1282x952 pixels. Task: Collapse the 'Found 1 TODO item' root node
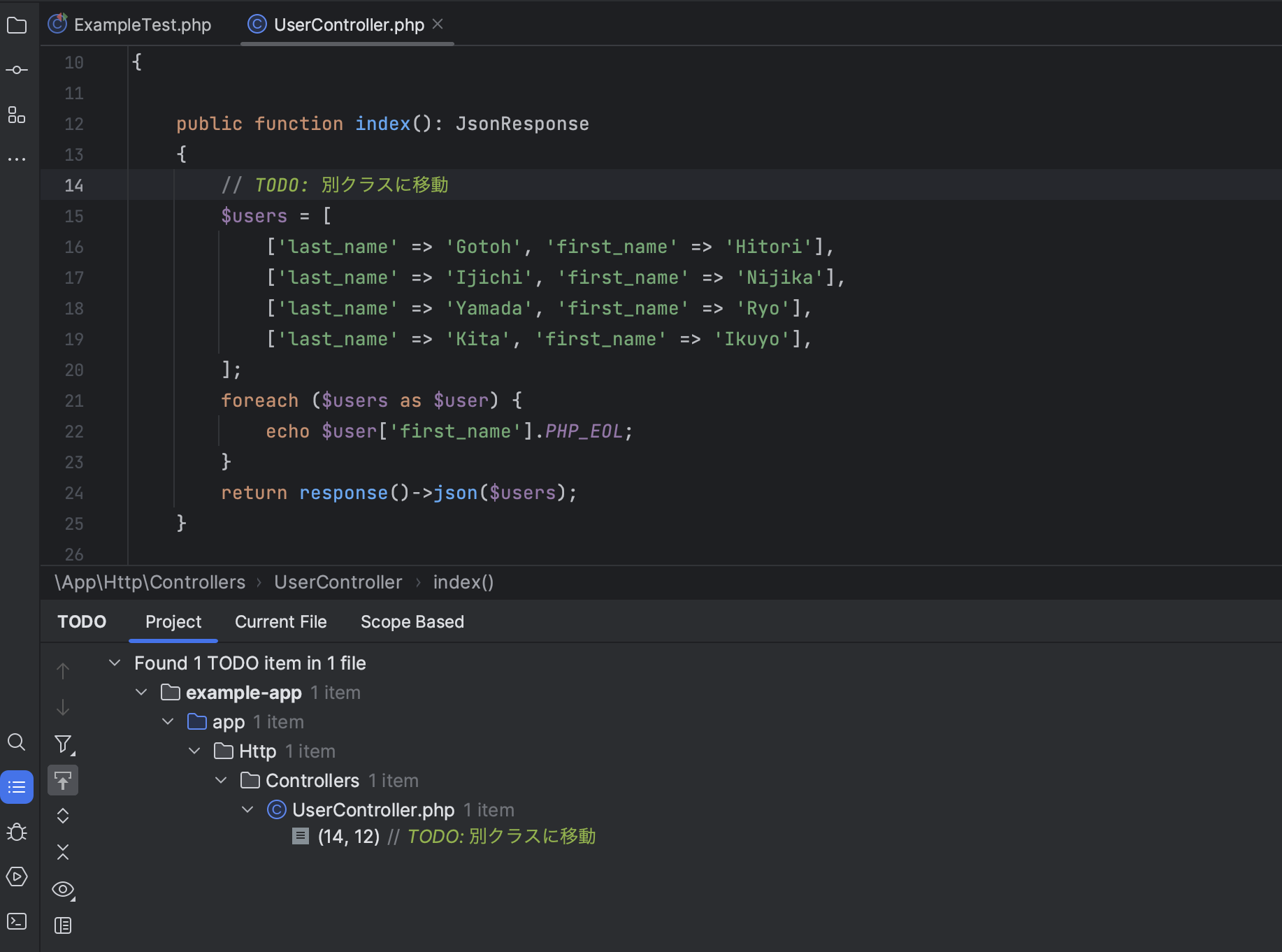click(115, 663)
